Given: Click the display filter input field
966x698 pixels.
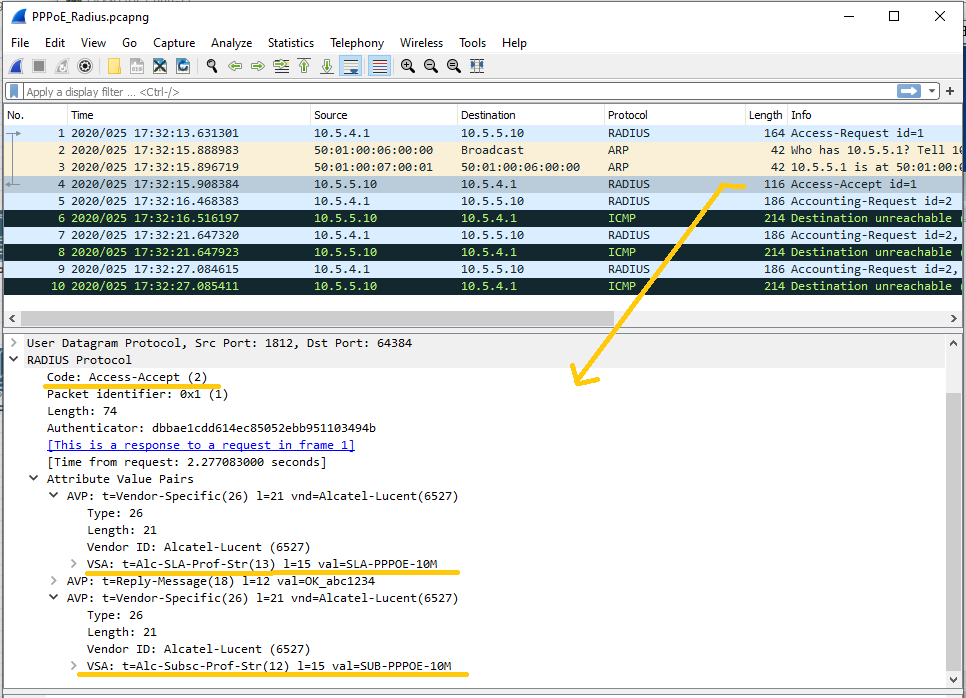Looking at the screenshot, I should pyautogui.click(x=300, y=90).
